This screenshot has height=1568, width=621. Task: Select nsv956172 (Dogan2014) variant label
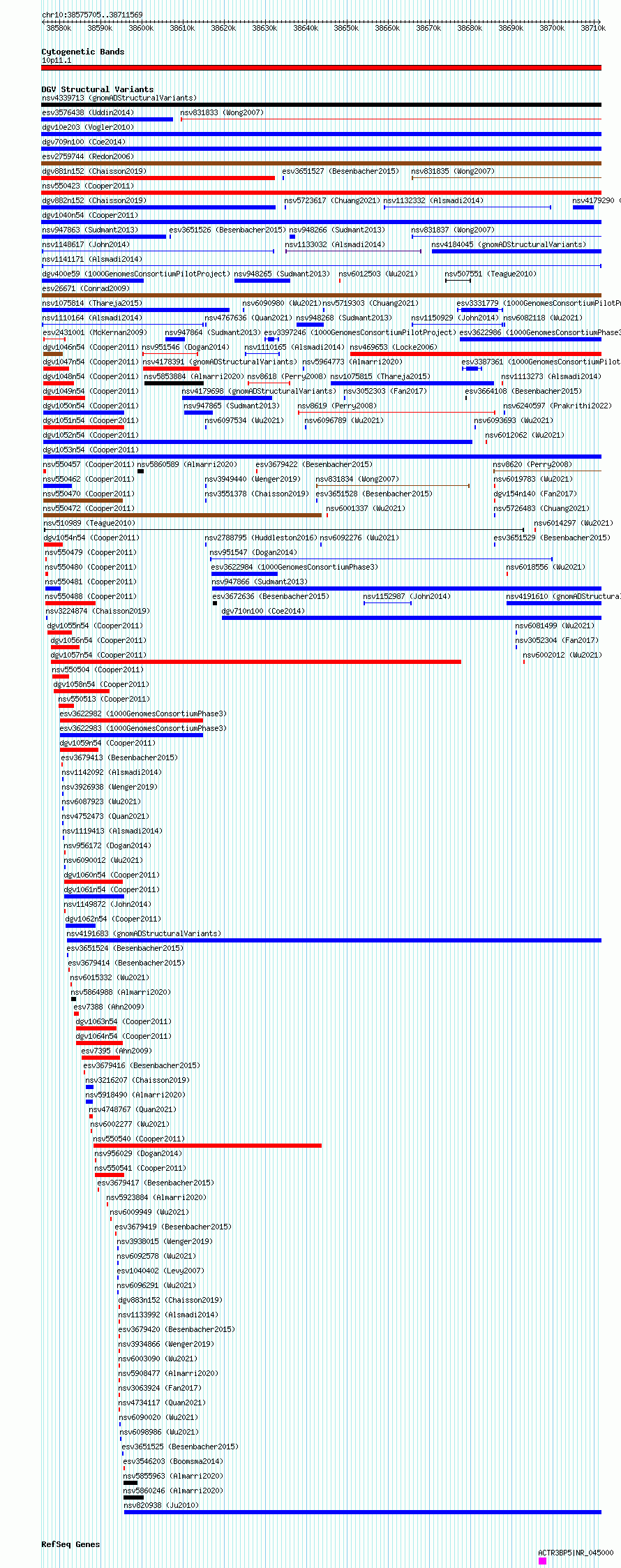point(107,845)
